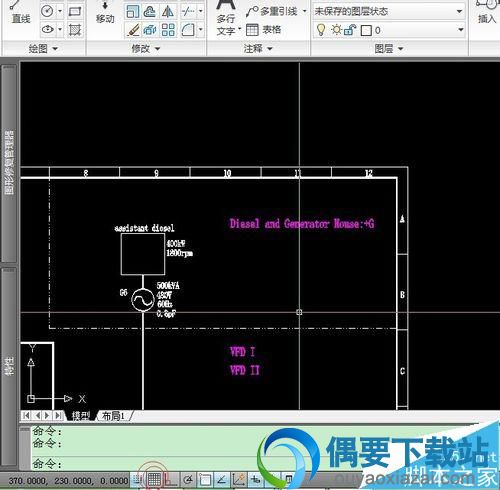This screenshot has width=500, height=490.
Task: Select the Rectangle drawing tool
Action: [75, 12]
